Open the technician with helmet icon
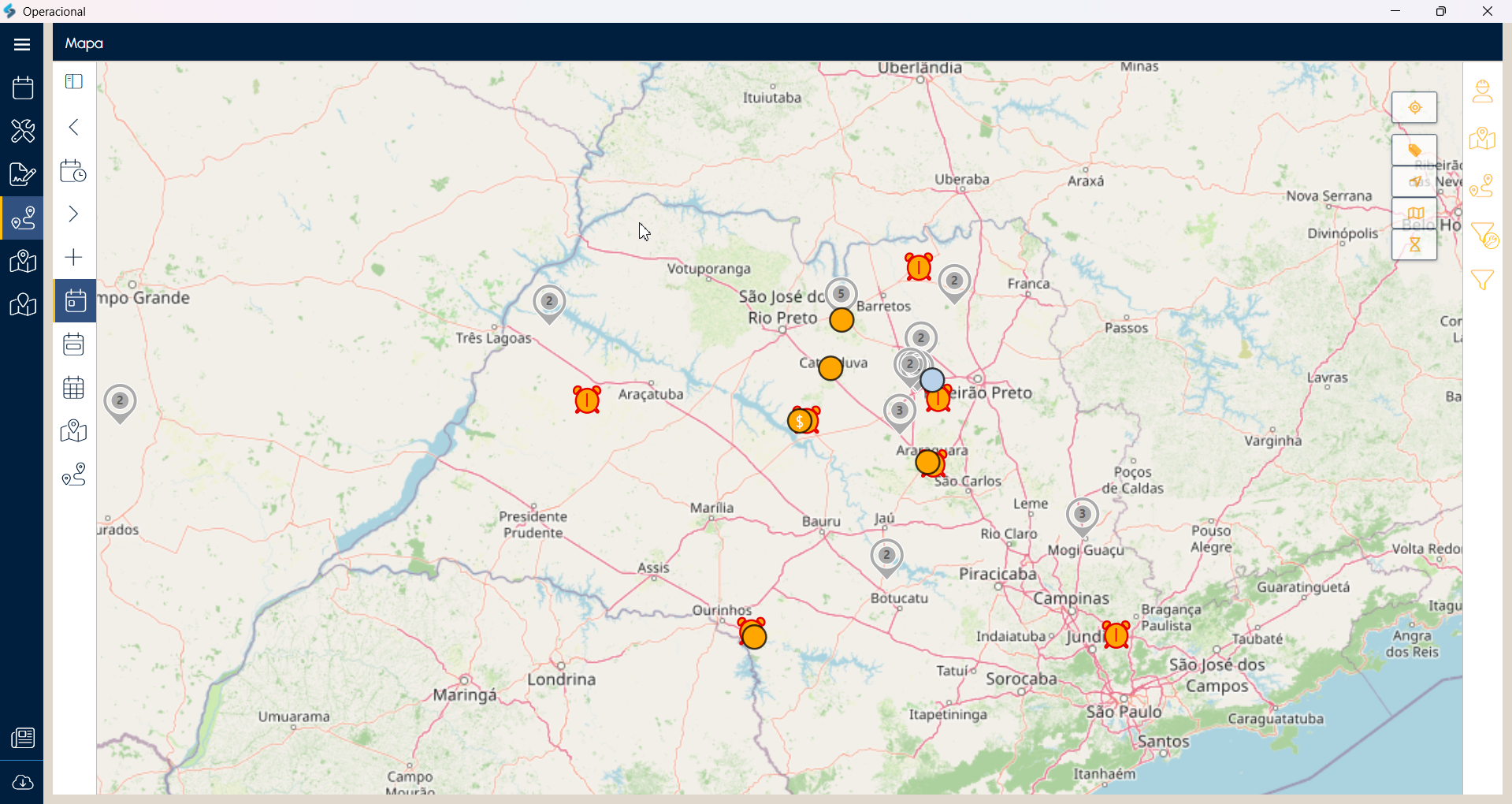This screenshot has height=804, width=1512. (1483, 91)
